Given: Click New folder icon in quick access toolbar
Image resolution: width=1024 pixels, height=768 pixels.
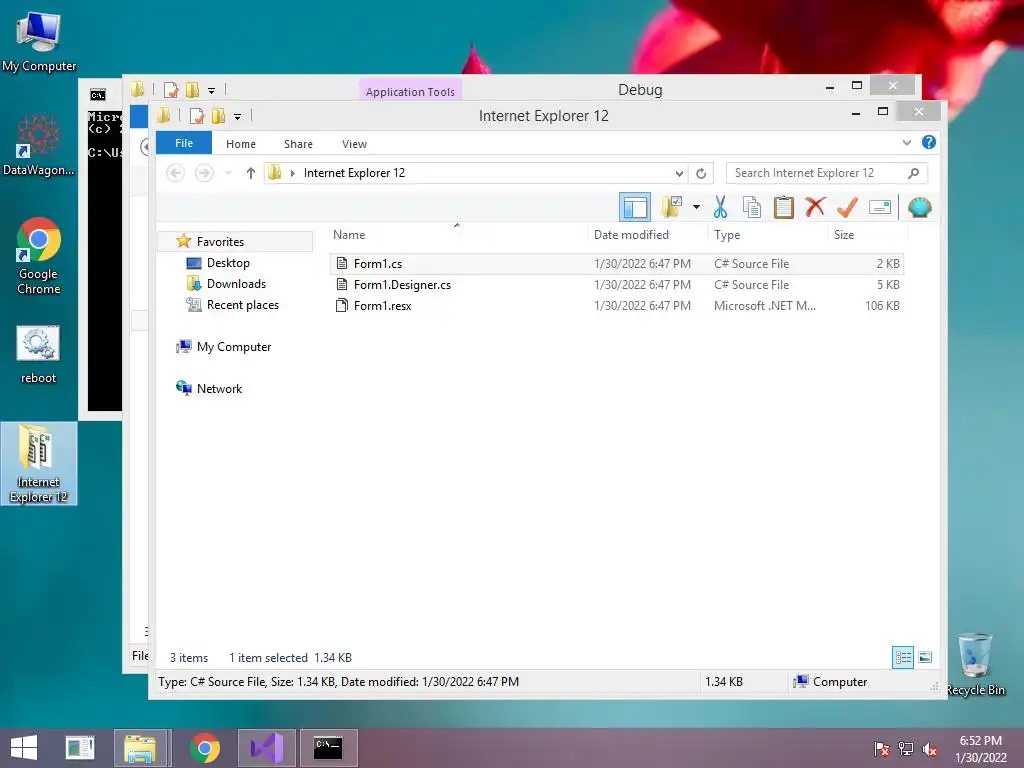Looking at the screenshot, I should pyautogui.click(x=218, y=116).
